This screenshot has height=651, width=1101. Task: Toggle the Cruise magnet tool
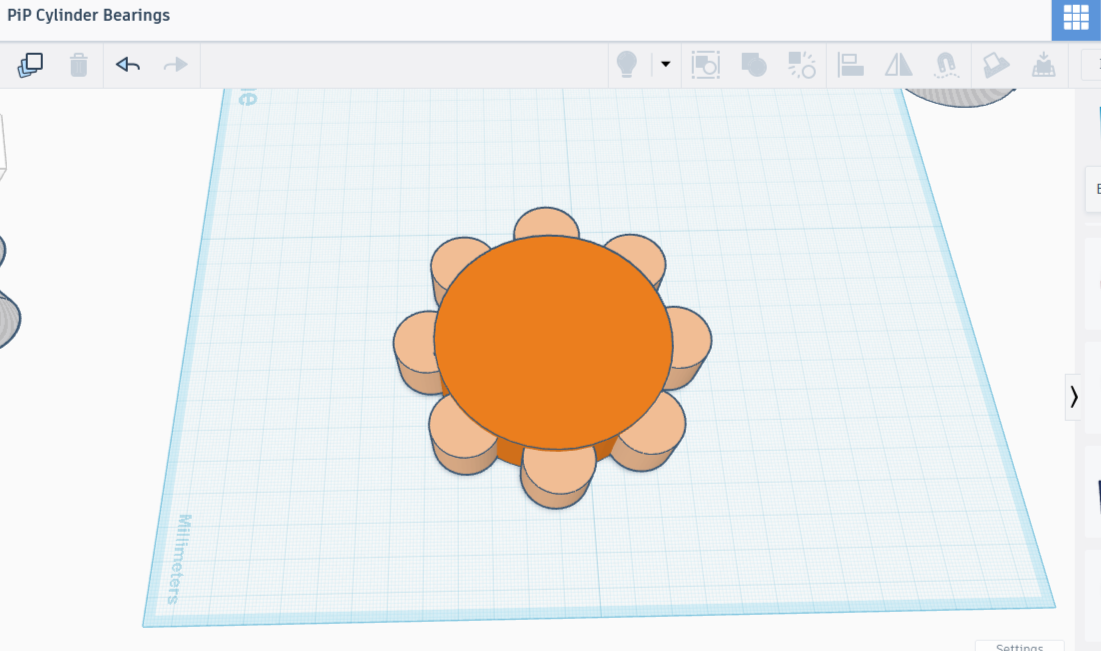(x=946, y=65)
